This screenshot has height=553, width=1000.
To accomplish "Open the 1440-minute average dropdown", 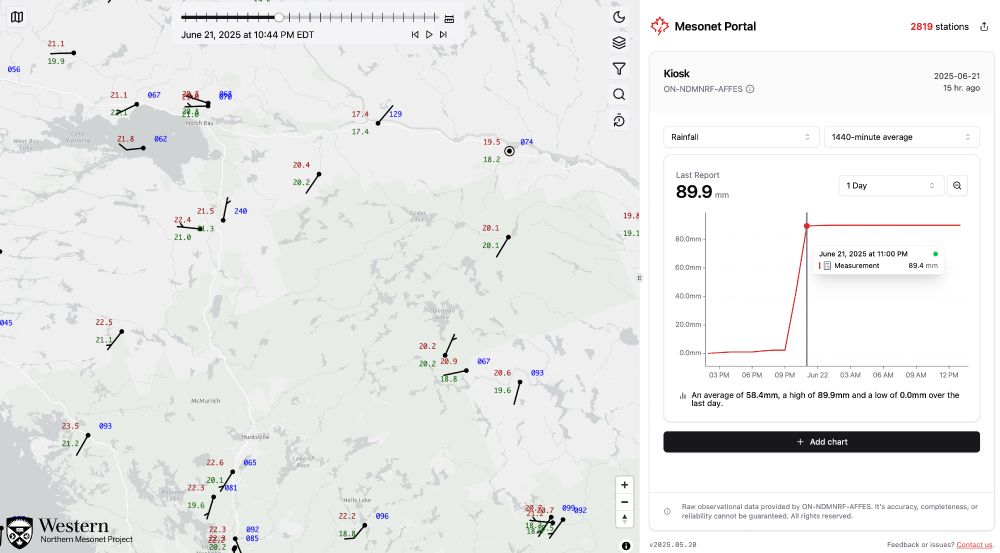I will coord(902,137).
